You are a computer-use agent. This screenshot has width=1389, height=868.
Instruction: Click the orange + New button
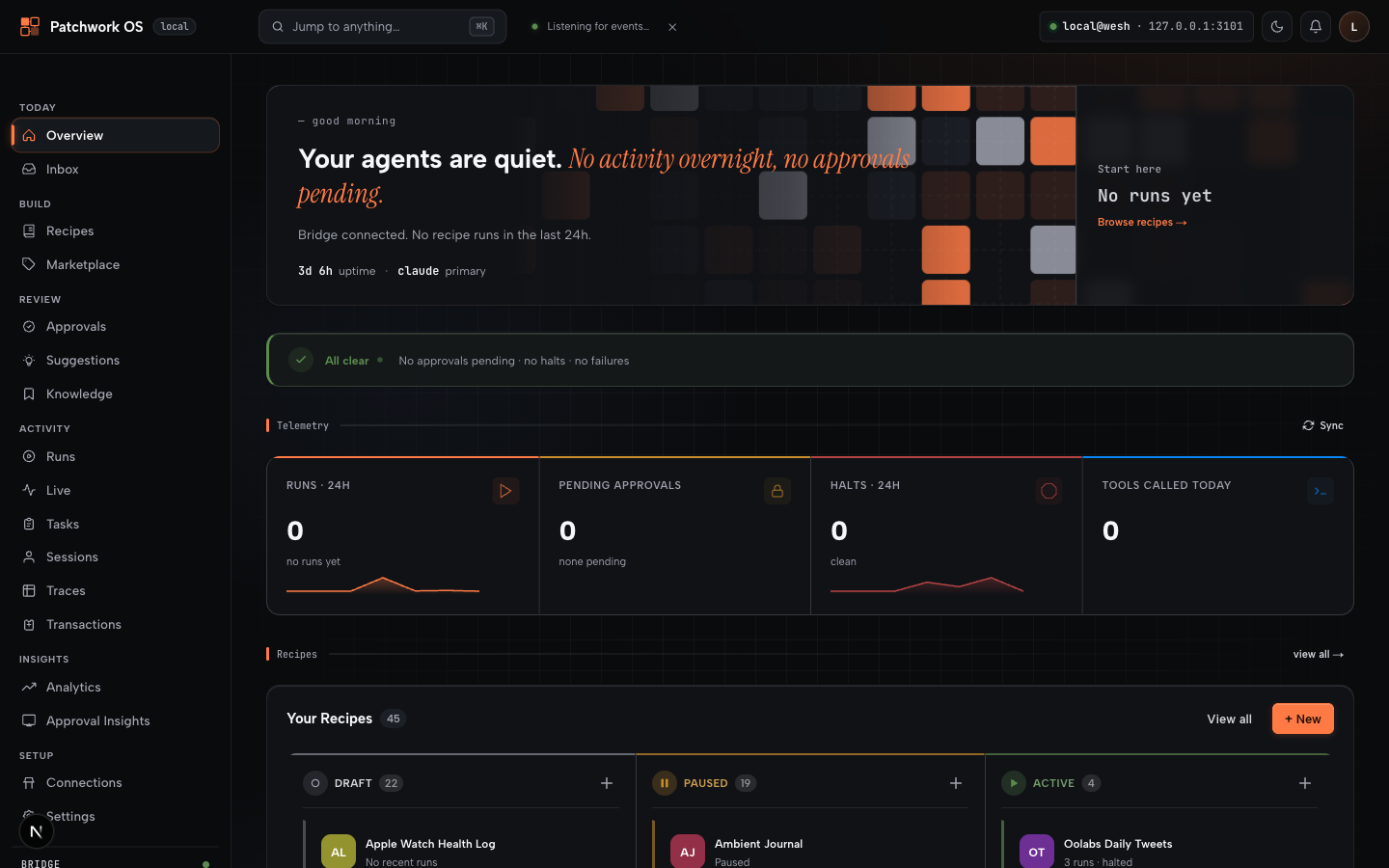pos(1302,719)
